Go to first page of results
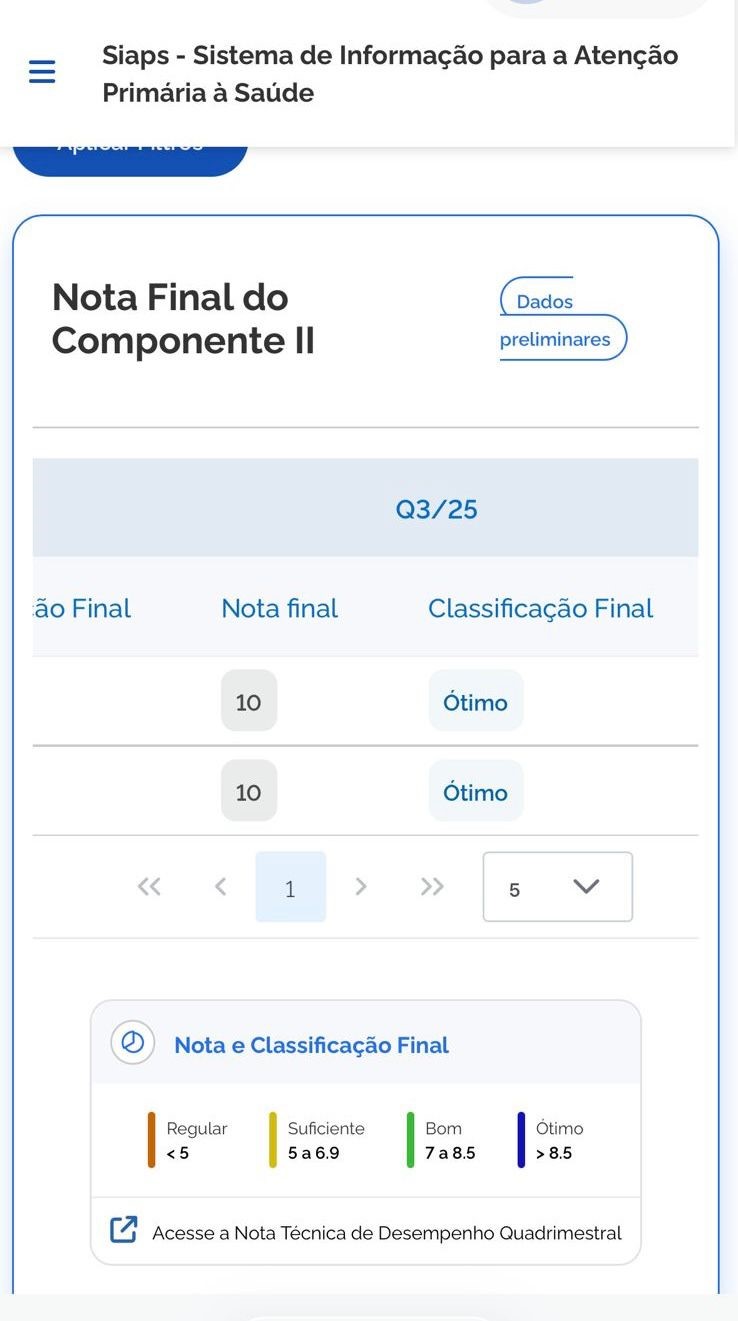Screen dimensions: 738x1321 pos(149,886)
